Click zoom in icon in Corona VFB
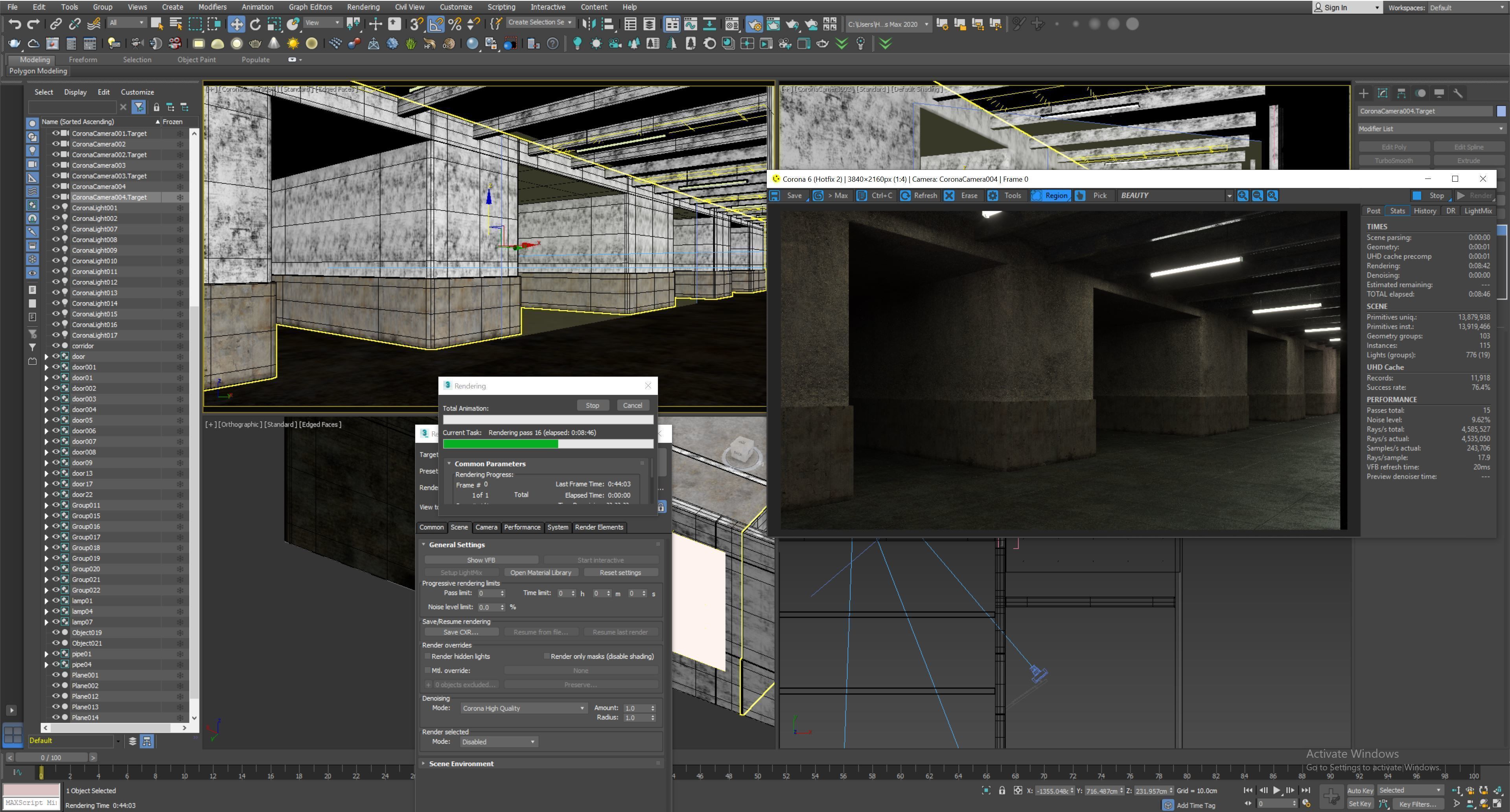 (x=1242, y=196)
